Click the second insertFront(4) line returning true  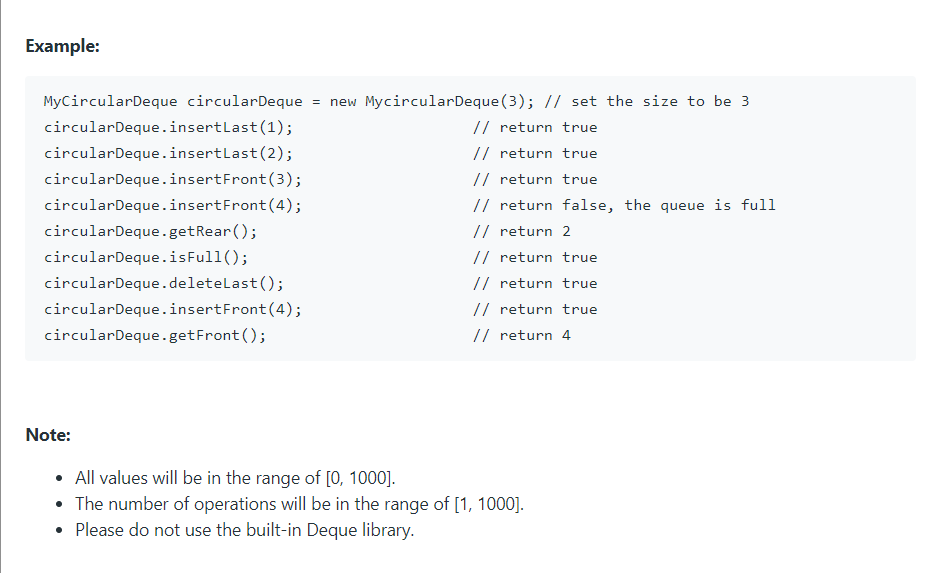[320, 309]
